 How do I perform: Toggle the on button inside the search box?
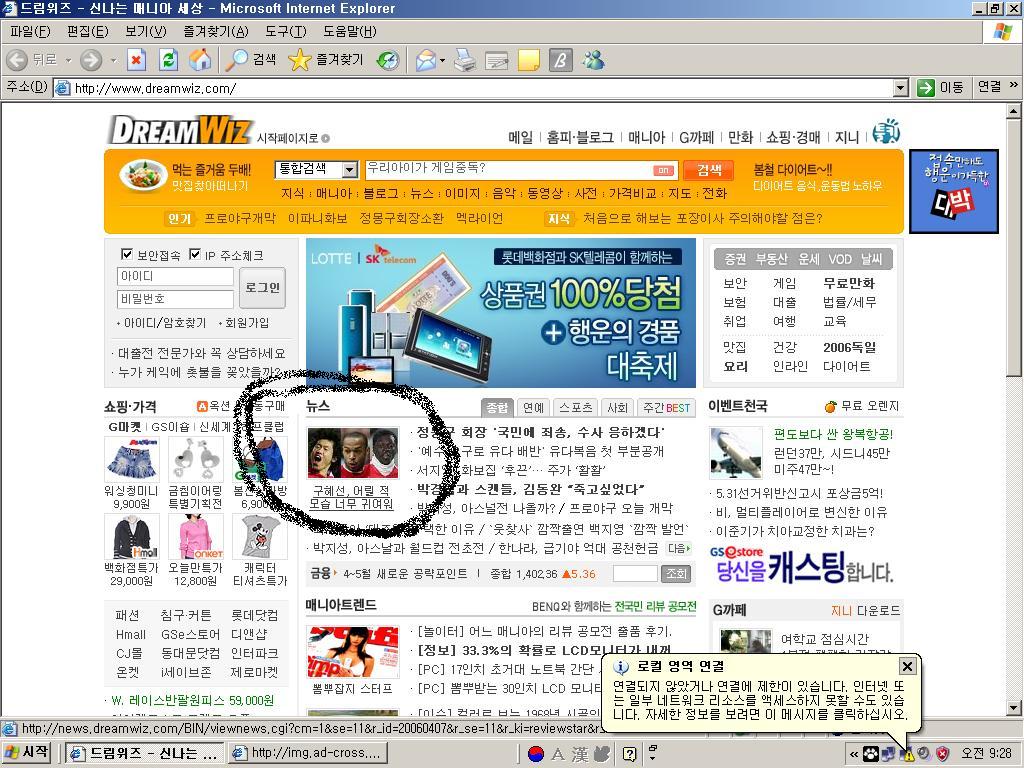(x=662, y=170)
